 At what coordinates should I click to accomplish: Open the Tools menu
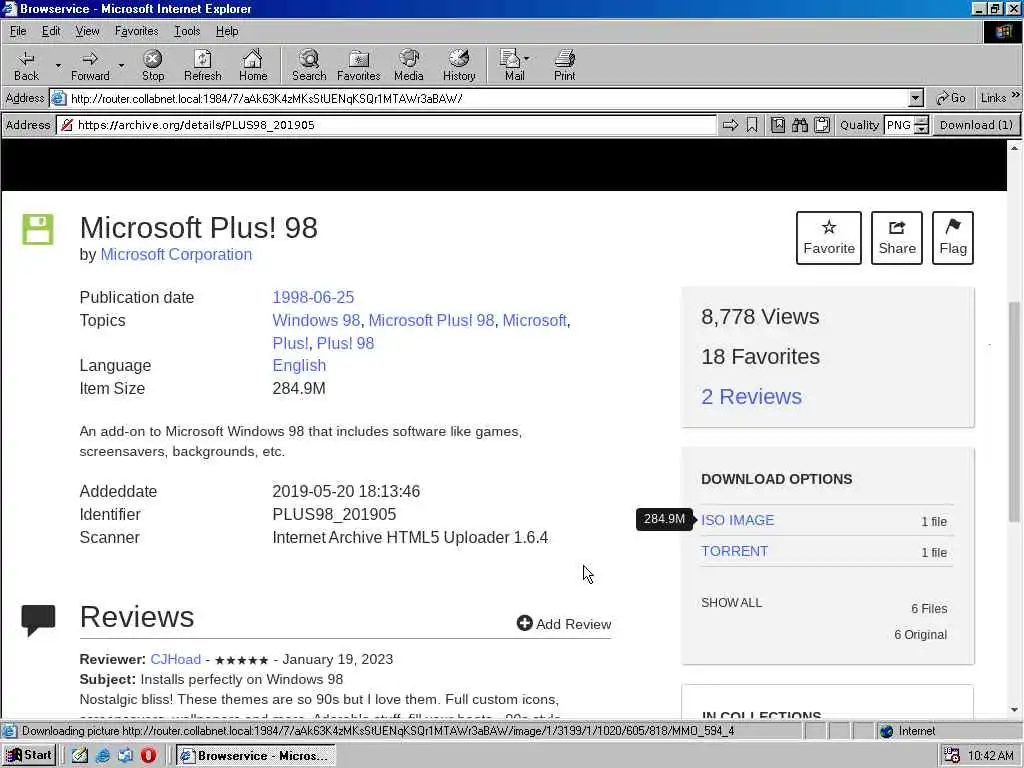point(187,31)
